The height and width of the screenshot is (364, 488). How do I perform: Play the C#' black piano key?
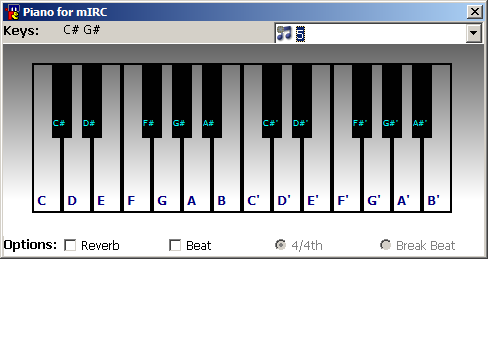coord(272,101)
